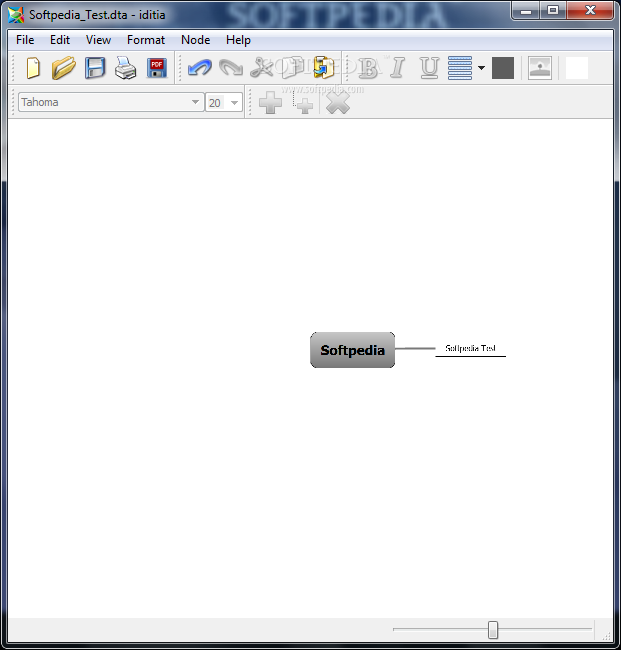Toggle italic text formatting
The width and height of the screenshot is (621, 650).
pyautogui.click(x=398, y=68)
